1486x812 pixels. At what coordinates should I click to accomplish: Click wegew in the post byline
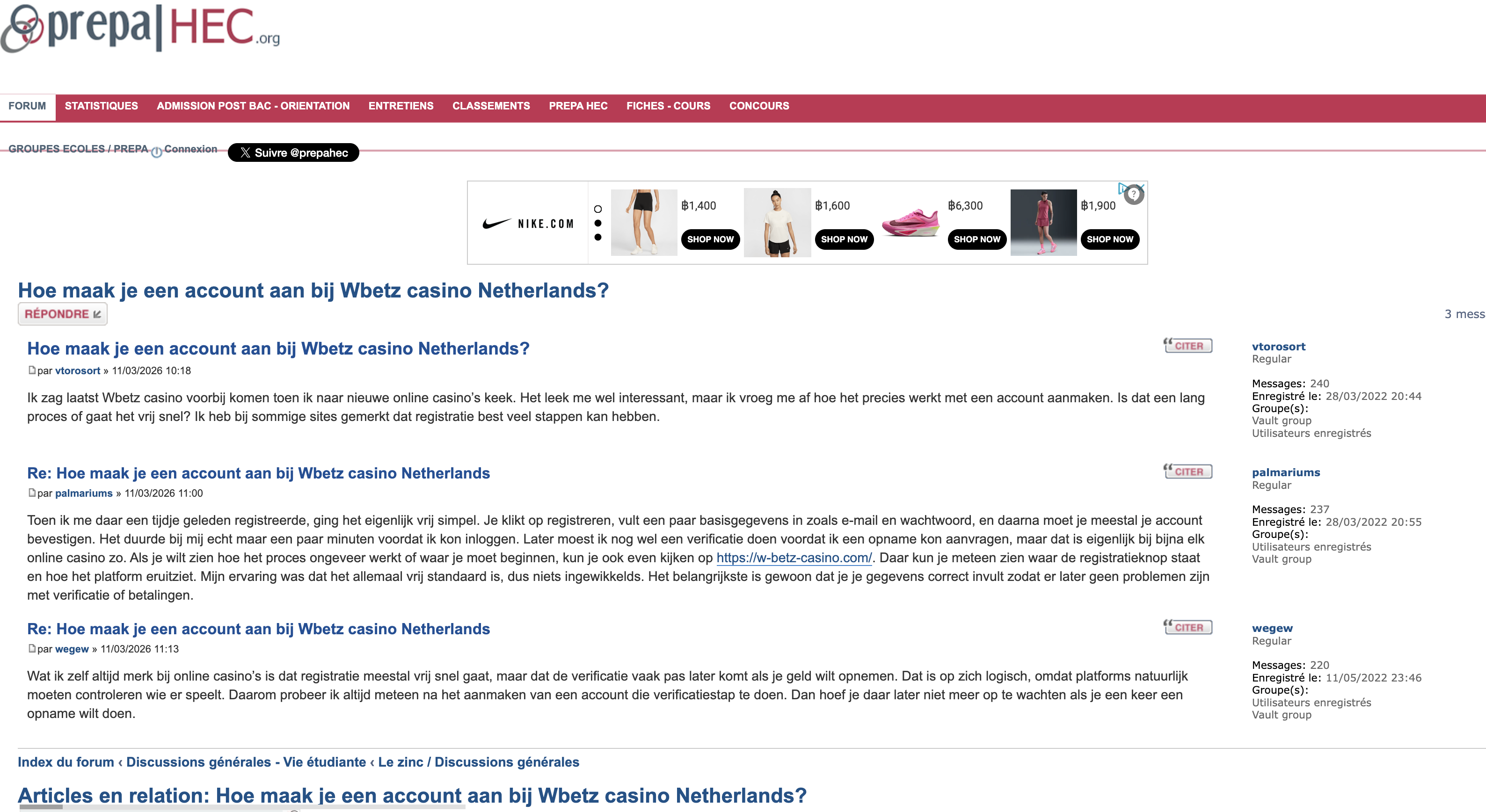pos(72,649)
